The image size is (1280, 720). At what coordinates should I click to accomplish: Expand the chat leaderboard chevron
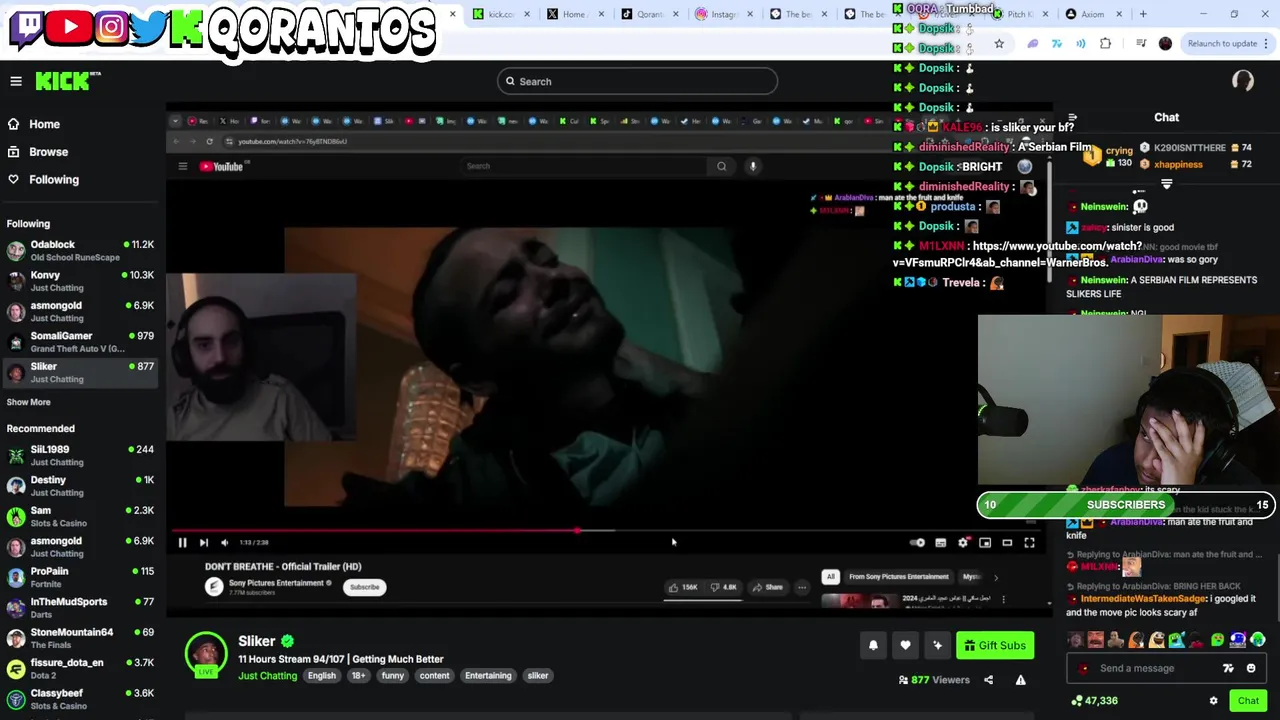coord(1166,184)
